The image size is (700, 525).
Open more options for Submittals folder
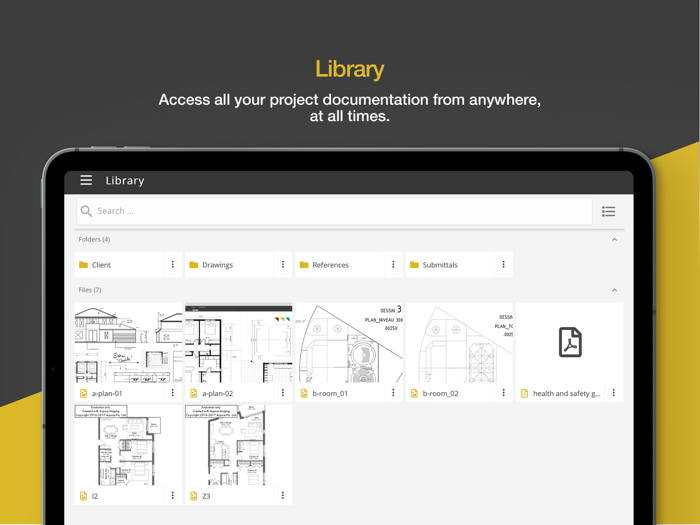click(504, 264)
